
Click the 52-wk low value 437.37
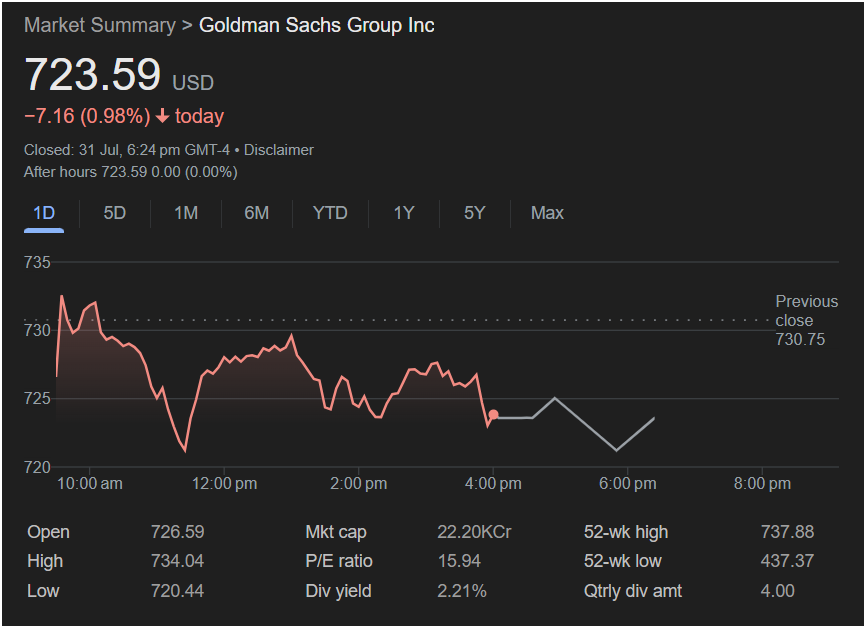pyautogui.click(x=788, y=561)
